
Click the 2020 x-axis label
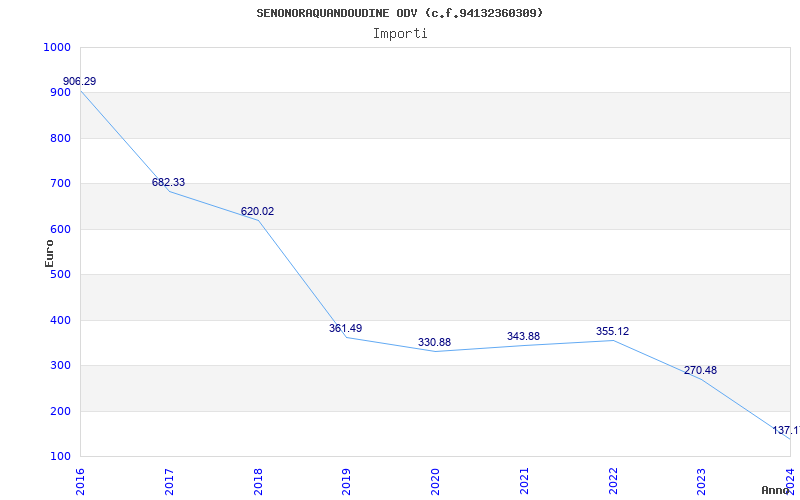tap(435, 481)
